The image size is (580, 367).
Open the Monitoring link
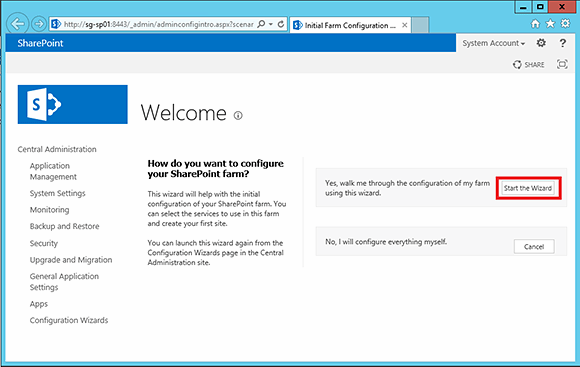coord(49,210)
